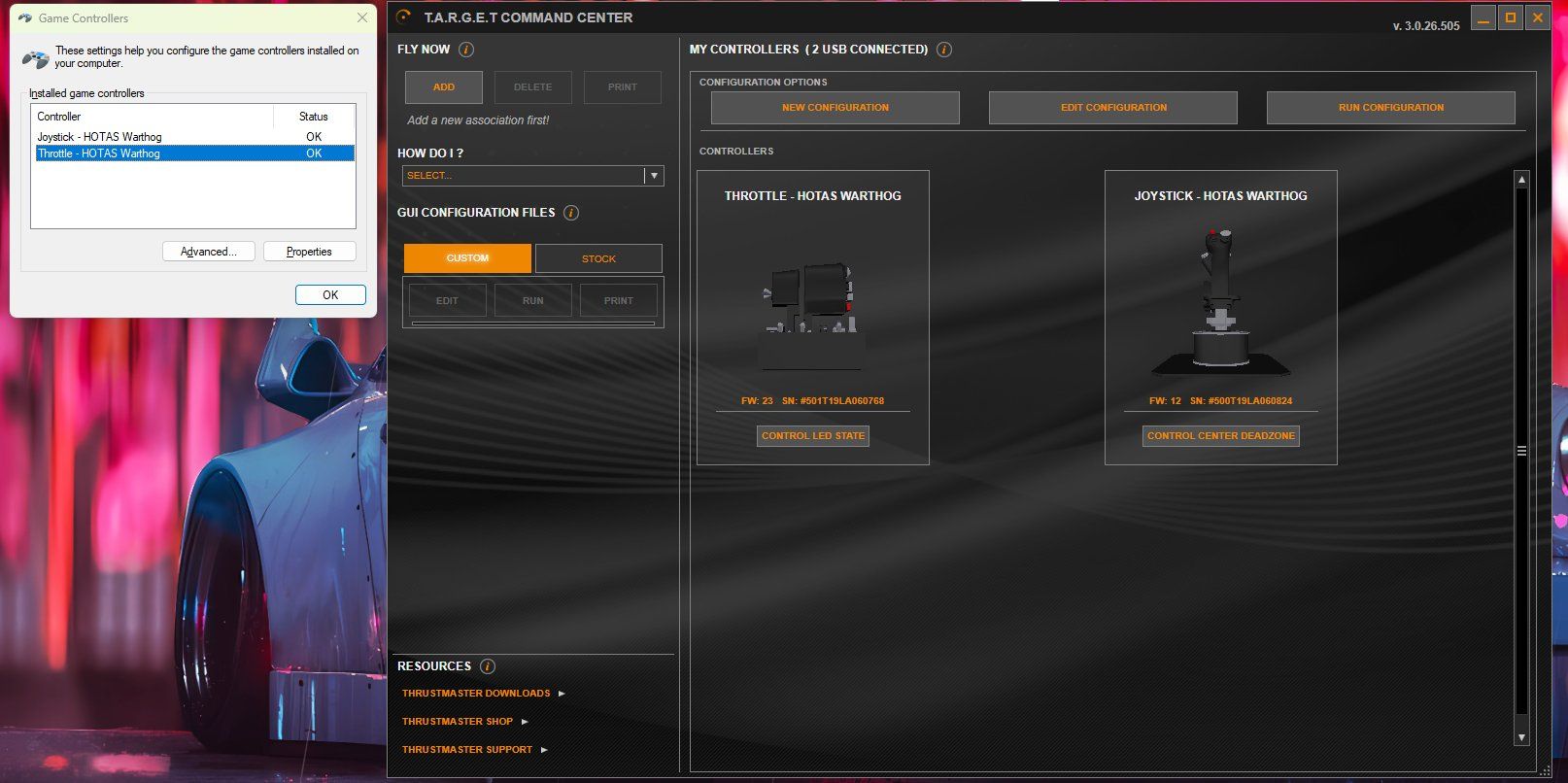1568x783 pixels.
Task: Click Edit Configuration button
Action: (1113, 108)
